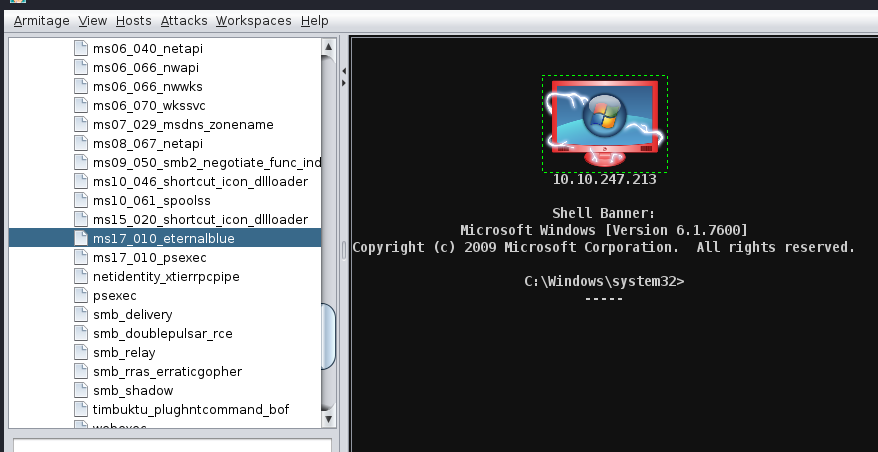Image resolution: width=878 pixels, height=452 pixels.
Task: Click the 10.10.247.213 host label
Action: (604, 181)
